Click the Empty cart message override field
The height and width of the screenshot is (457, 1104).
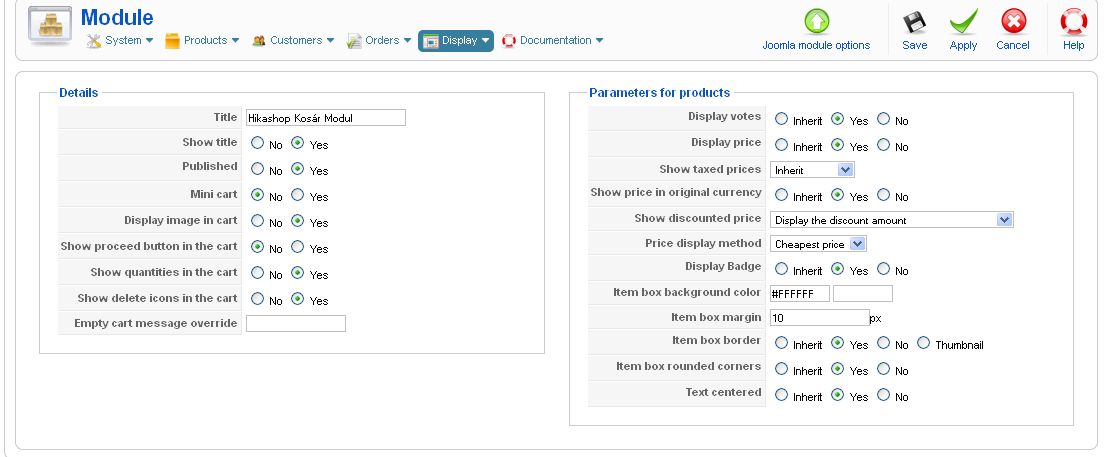pos(295,324)
